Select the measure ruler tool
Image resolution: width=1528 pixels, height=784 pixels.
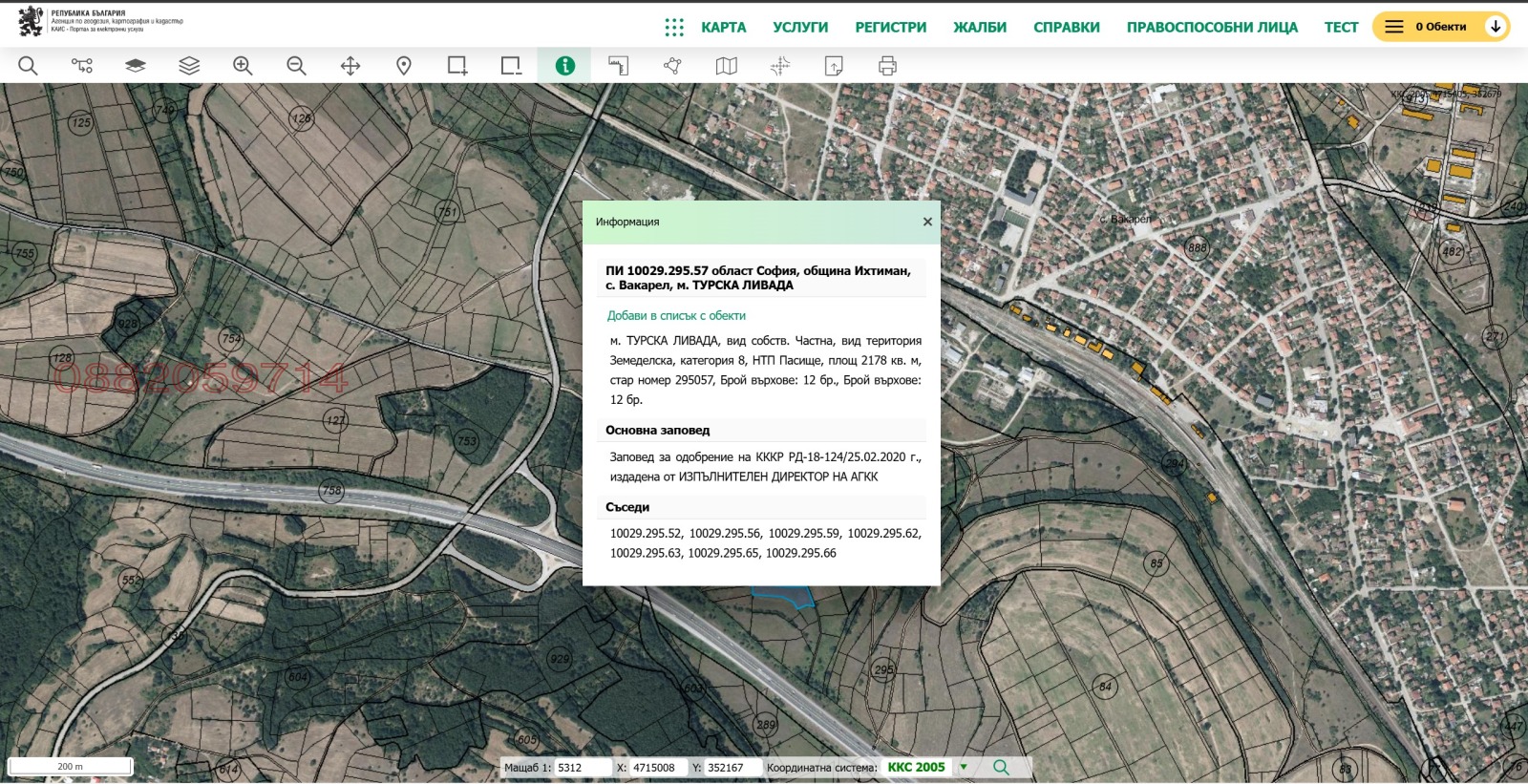pos(619,66)
